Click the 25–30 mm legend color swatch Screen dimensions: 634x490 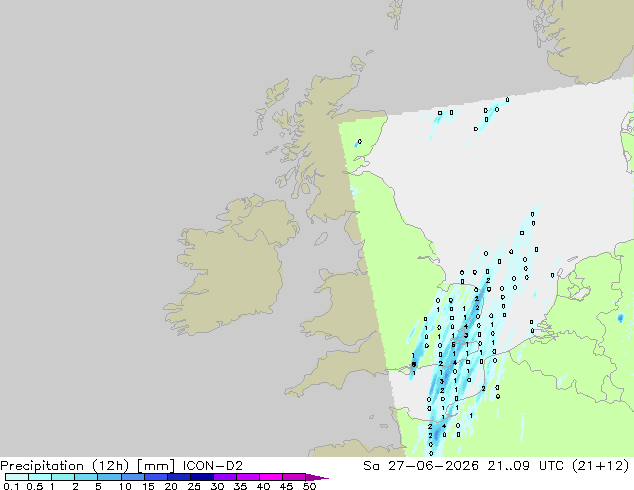point(202,477)
